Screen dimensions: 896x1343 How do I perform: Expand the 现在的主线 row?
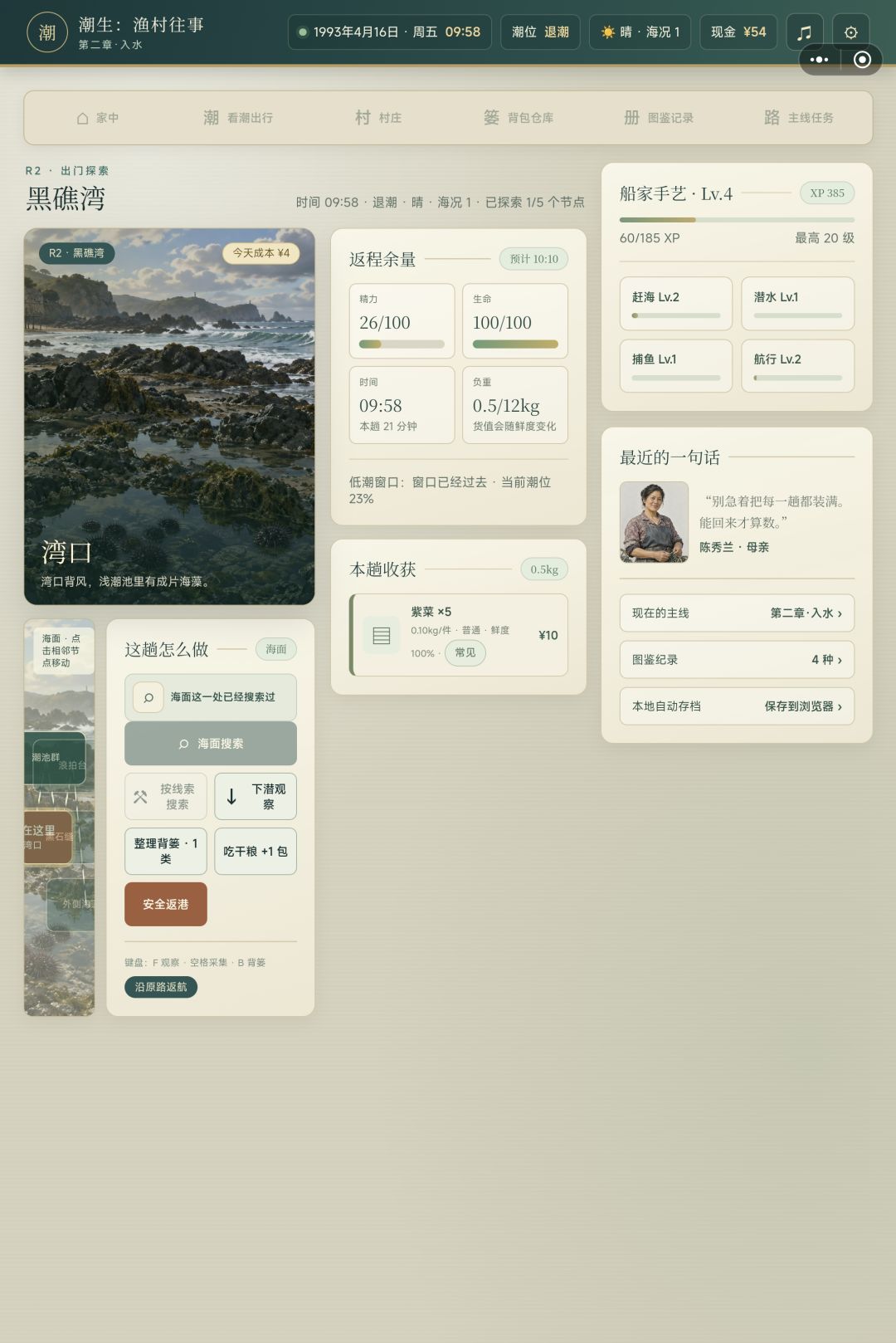point(737,613)
